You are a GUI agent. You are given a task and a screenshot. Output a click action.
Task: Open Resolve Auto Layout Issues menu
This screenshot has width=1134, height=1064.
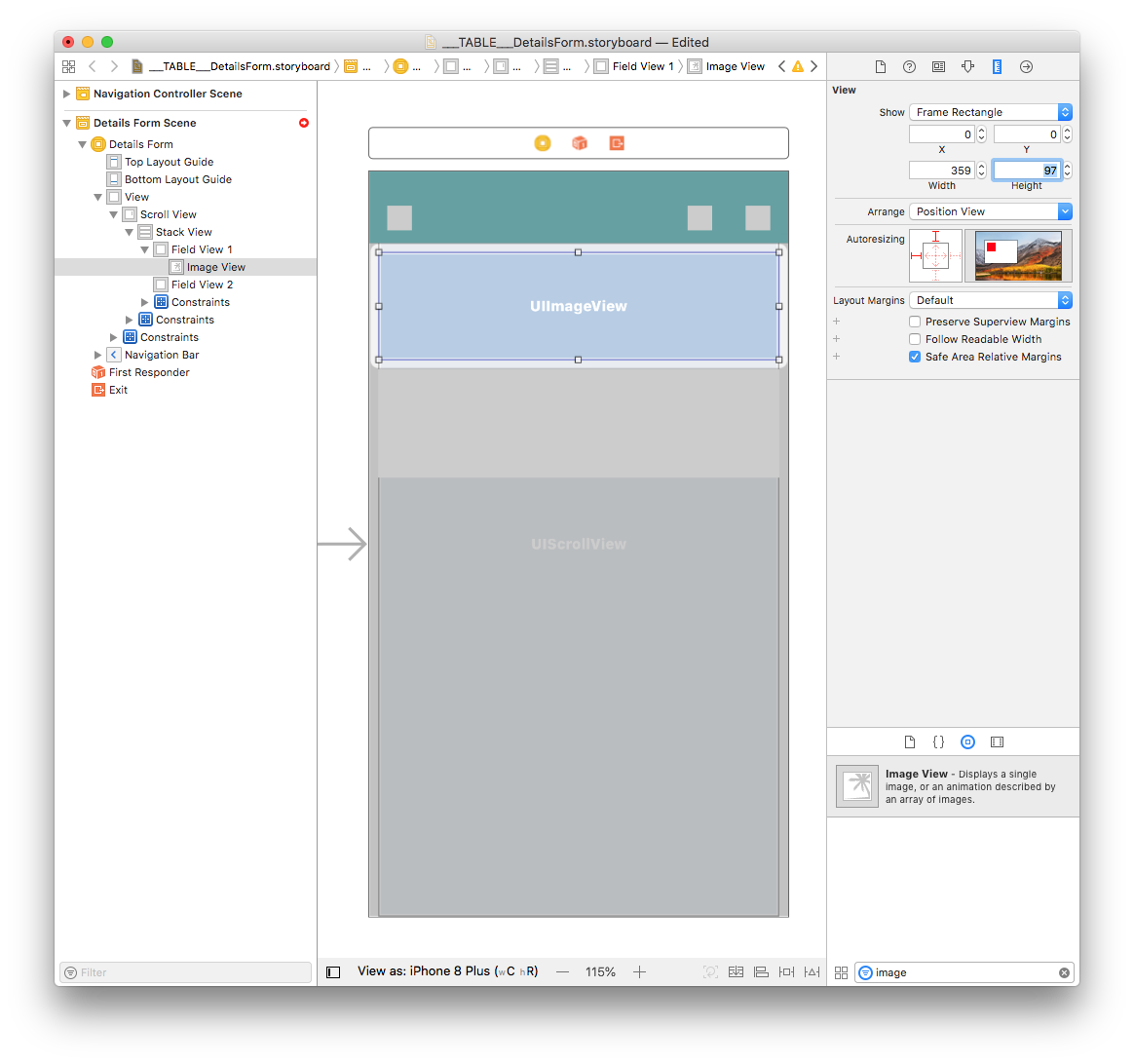pyautogui.click(x=813, y=972)
